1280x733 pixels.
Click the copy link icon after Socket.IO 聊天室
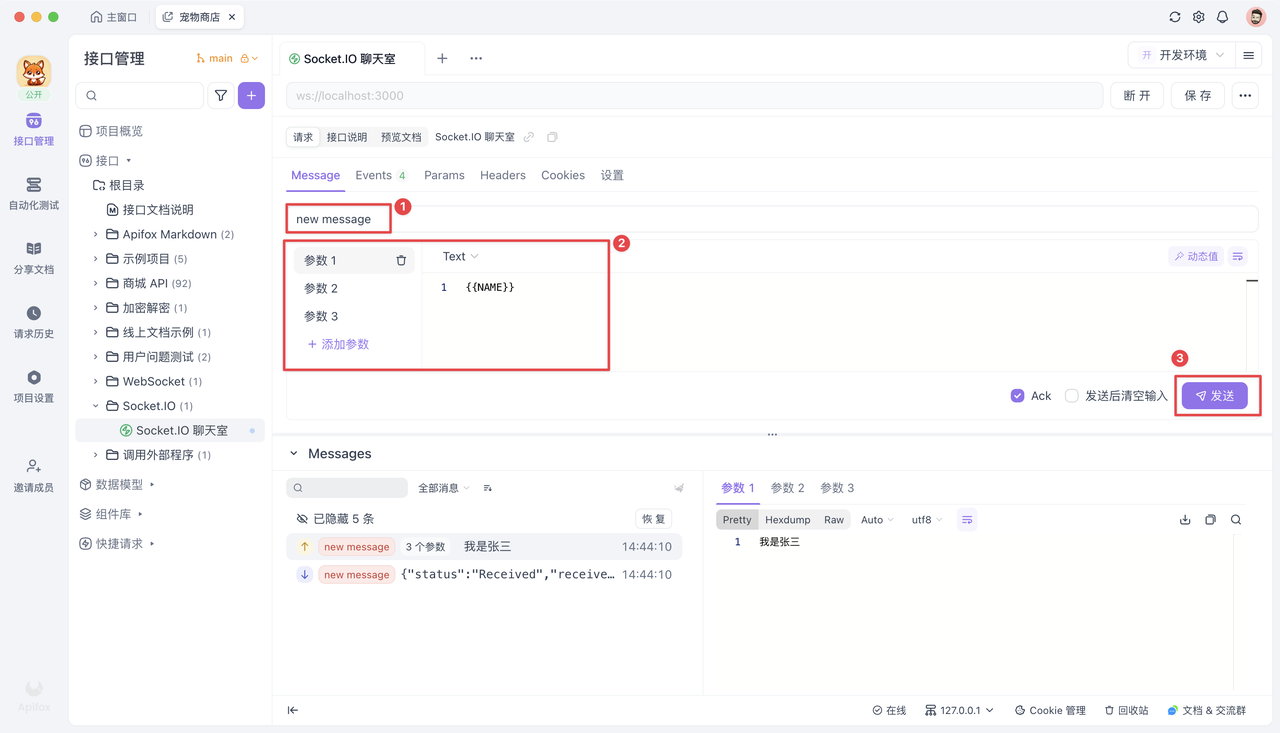click(x=529, y=137)
